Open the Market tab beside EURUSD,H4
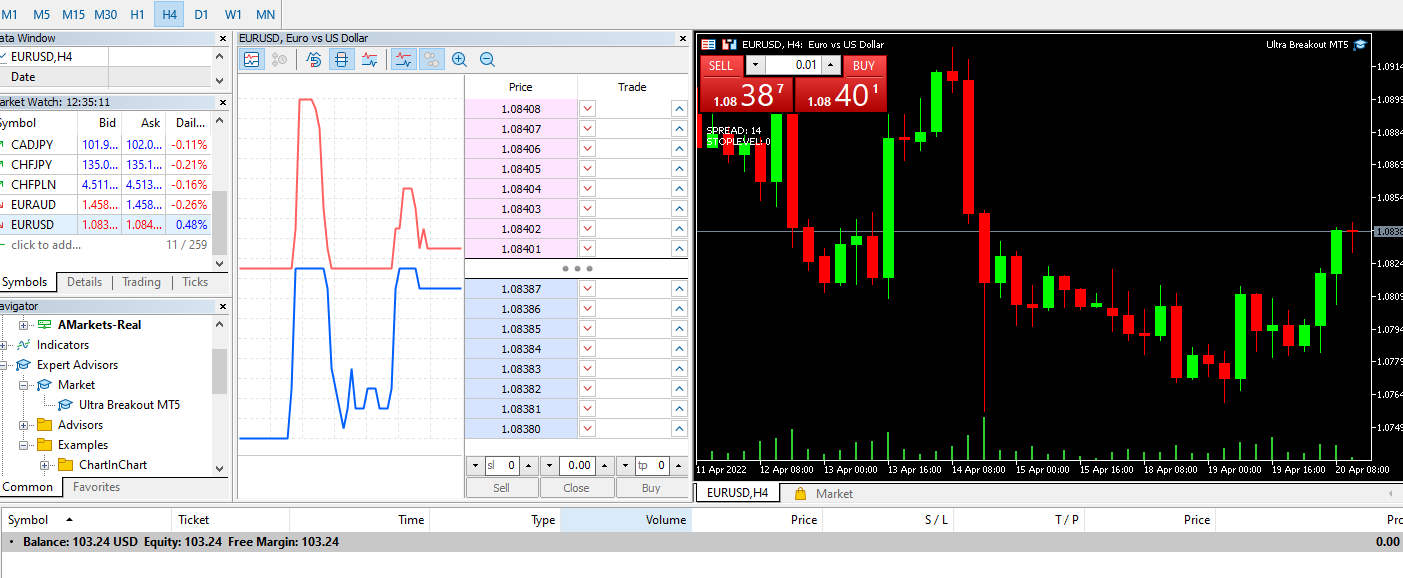The image size is (1403, 578). (823, 493)
